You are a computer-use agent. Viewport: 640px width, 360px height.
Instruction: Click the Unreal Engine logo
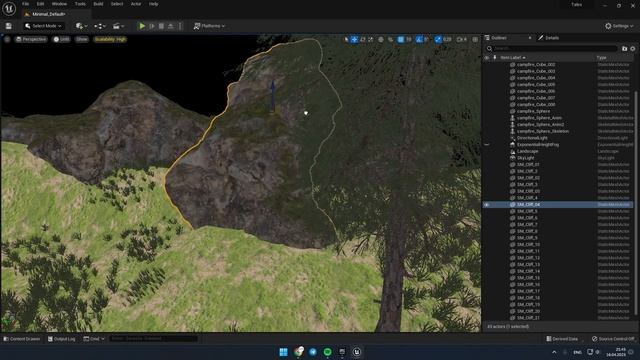9,9
